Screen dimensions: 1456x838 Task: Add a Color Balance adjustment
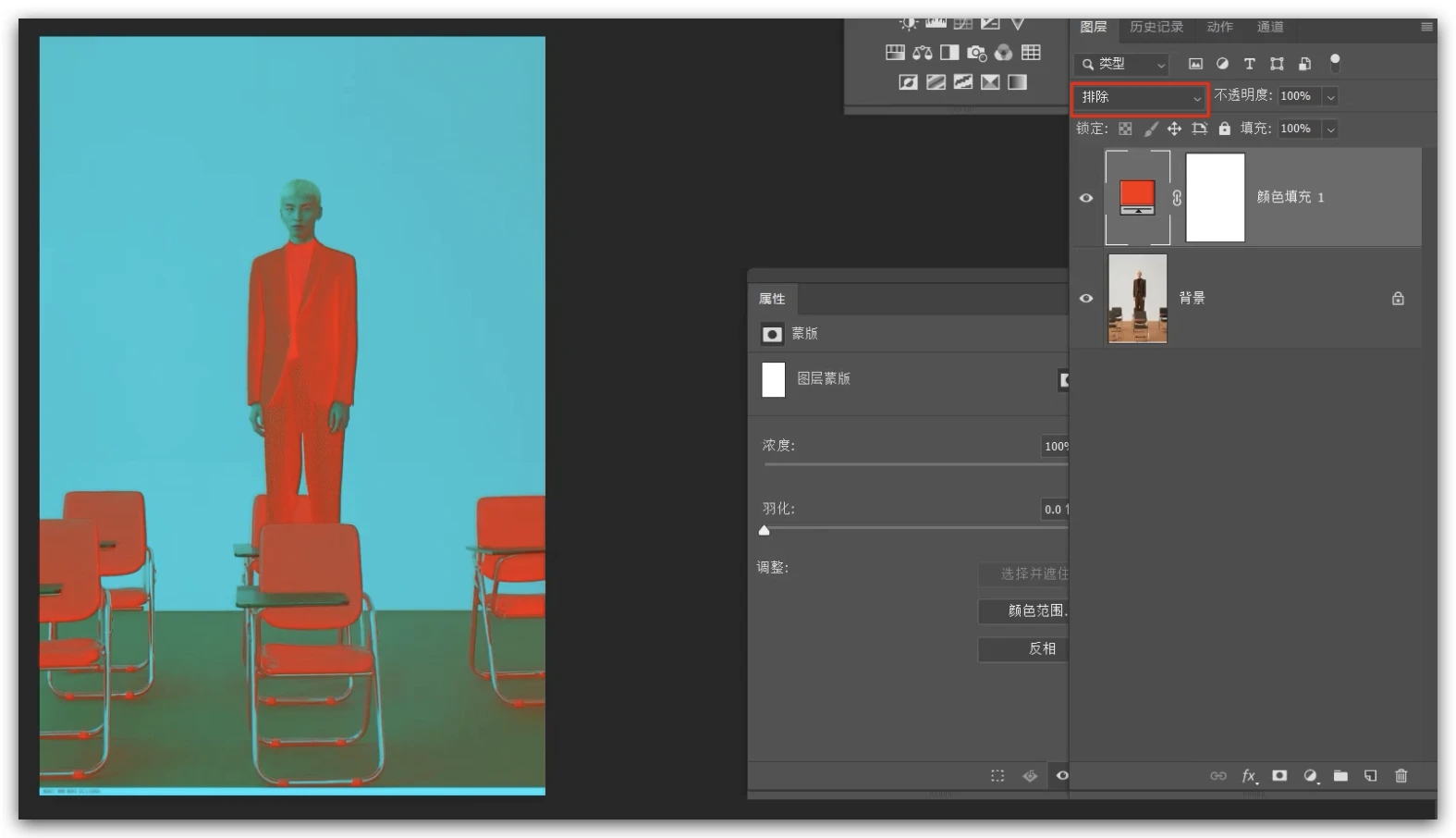coord(922,53)
